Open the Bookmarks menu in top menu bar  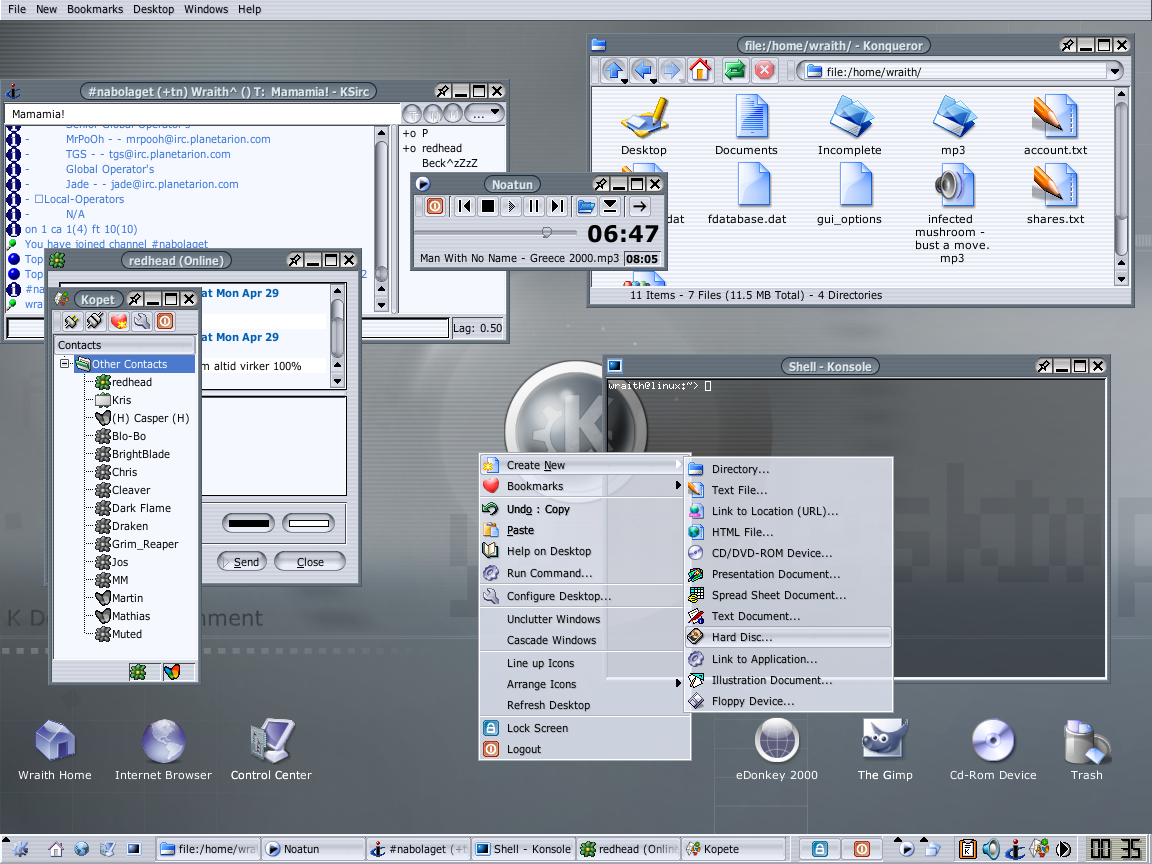[x=95, y=10]
